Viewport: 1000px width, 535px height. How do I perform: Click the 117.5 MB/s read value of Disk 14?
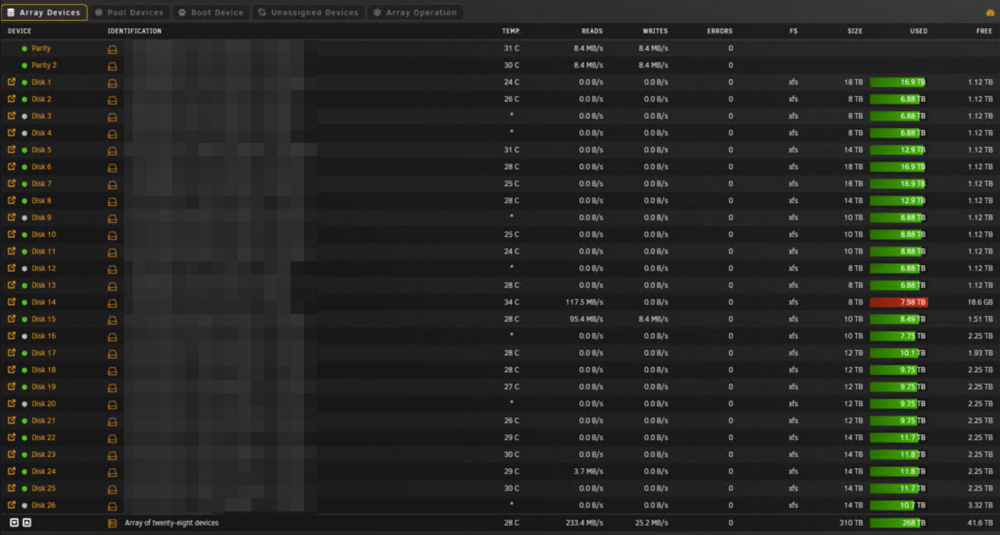pyautogui.click(x=584, y=302)
